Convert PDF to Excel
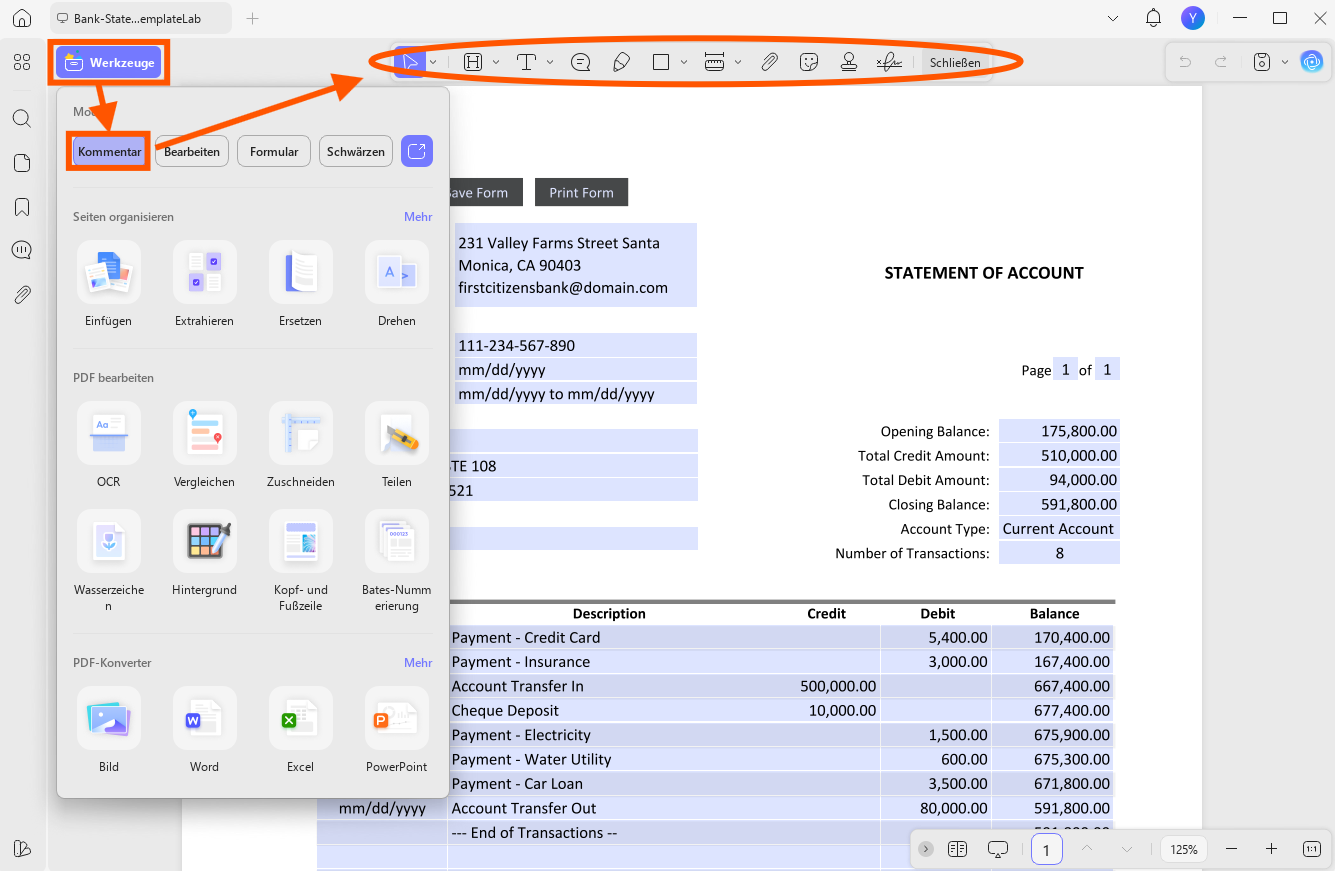 301,718
